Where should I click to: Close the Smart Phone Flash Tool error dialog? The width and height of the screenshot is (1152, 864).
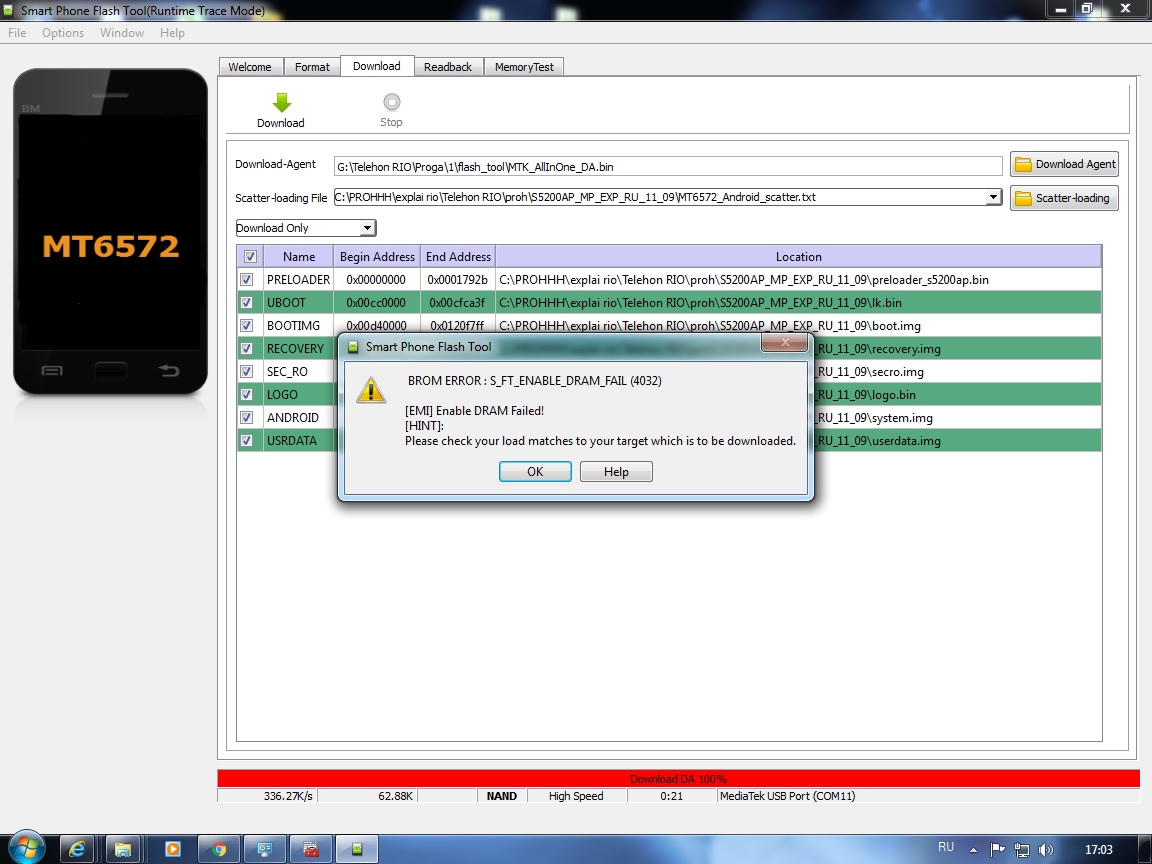785,342
